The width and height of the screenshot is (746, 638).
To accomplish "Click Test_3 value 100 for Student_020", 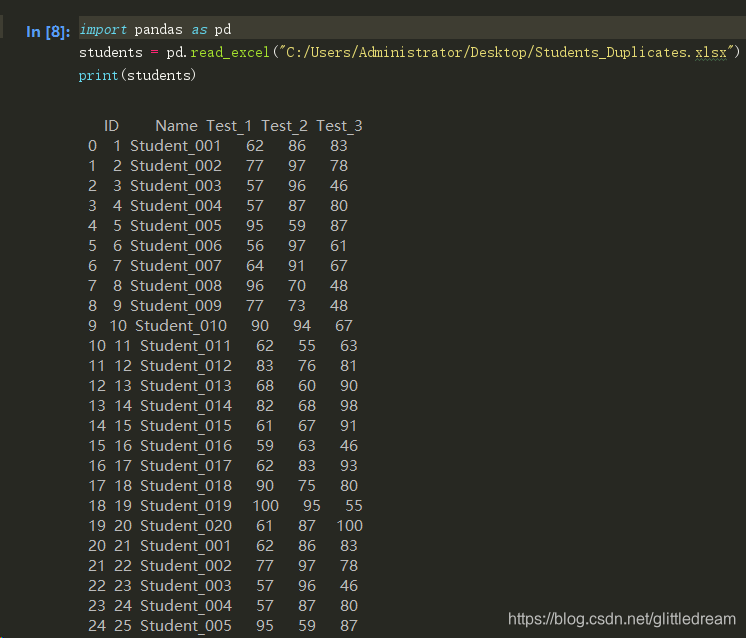I will (x=350, y=525).
